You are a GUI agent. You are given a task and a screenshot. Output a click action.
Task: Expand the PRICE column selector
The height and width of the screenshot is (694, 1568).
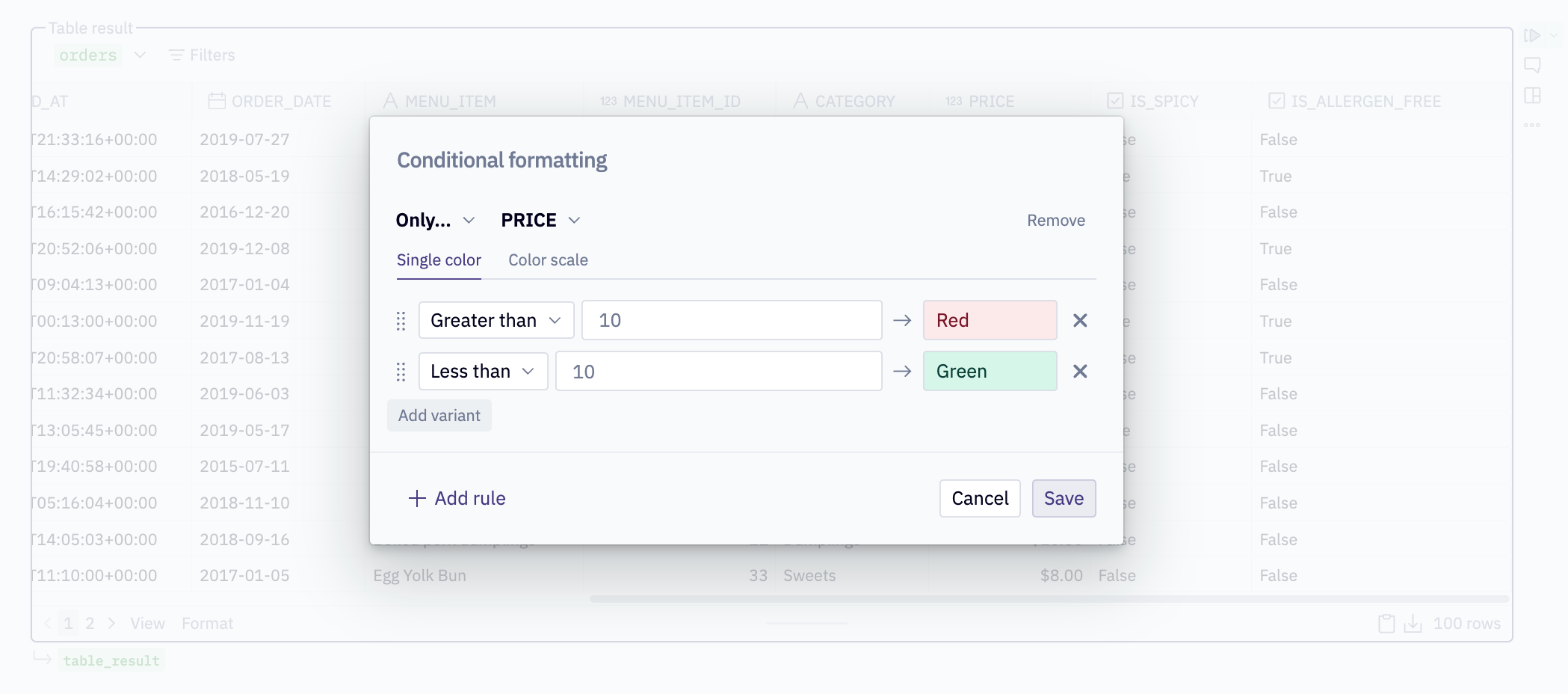tap(540, 221)
